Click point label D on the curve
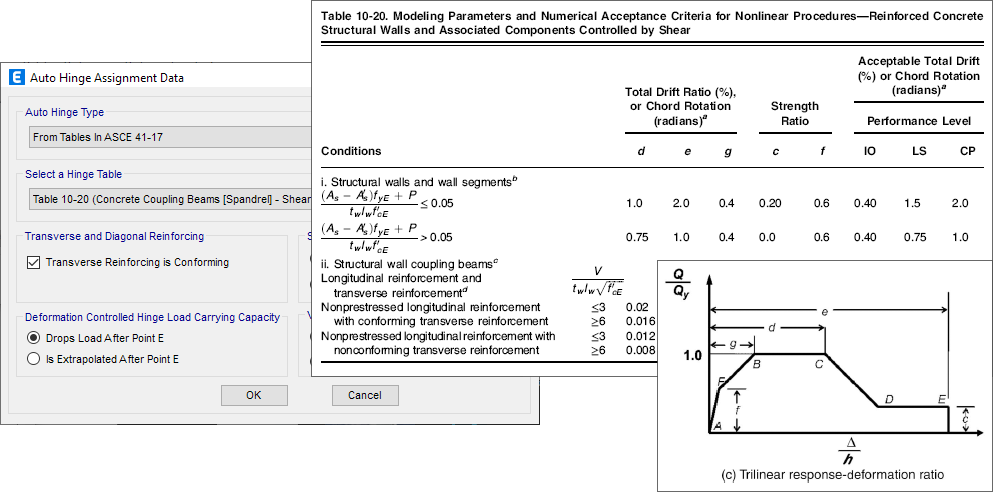The width and height of the screenshot is (993, 492). pyautogui.click(x=889, y=399)
